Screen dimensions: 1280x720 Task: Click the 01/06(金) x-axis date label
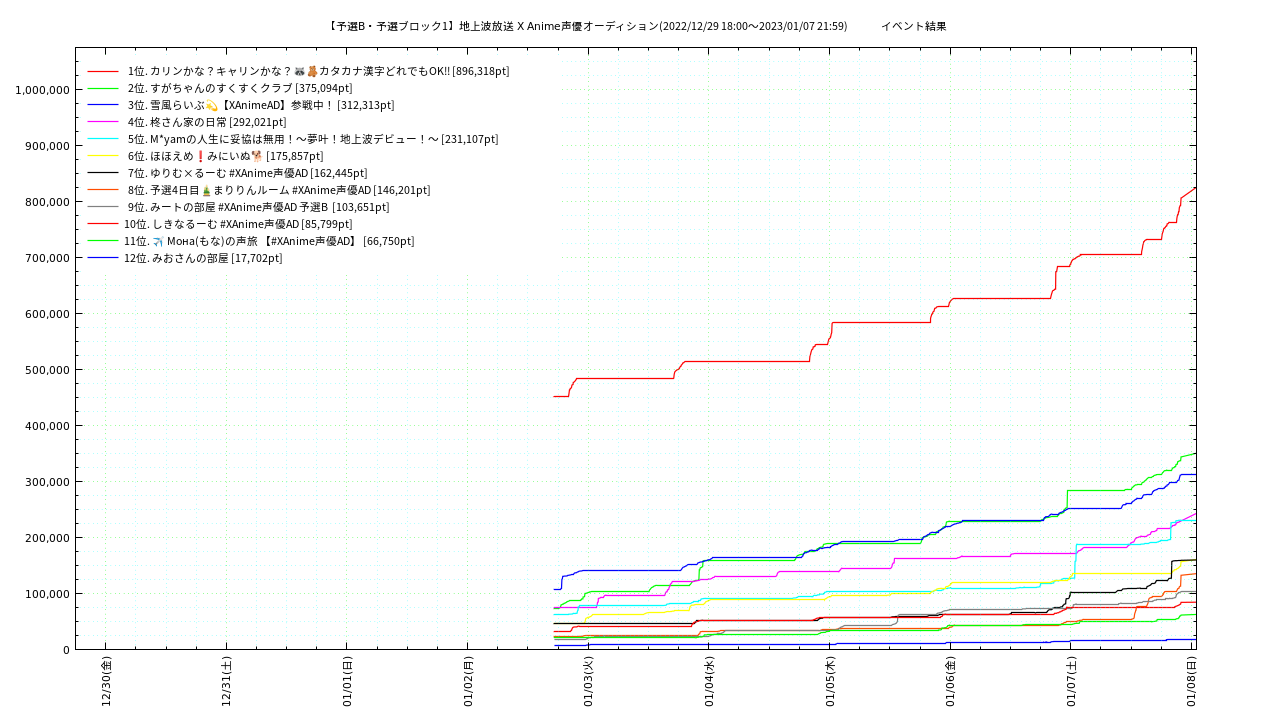(950, 681)
